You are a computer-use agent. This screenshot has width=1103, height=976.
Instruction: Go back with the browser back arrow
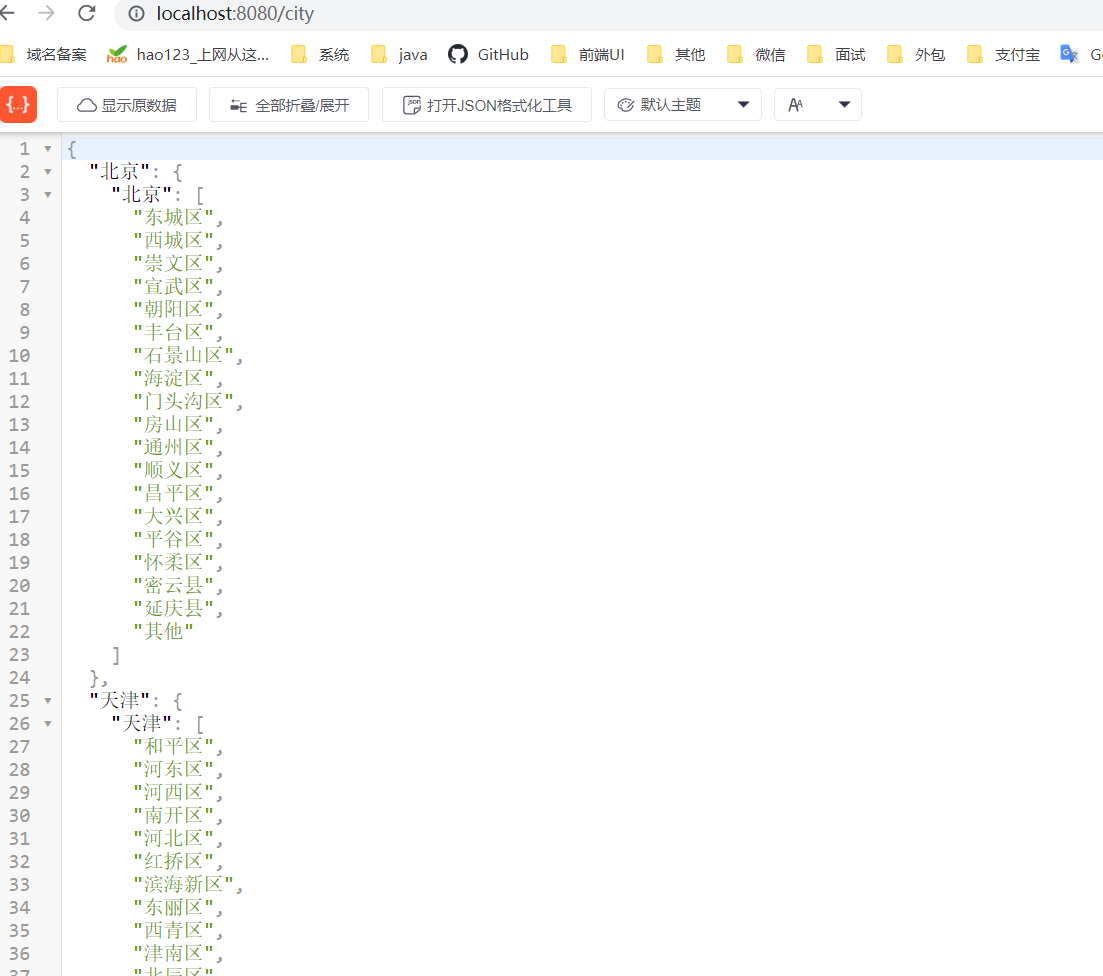8,13
